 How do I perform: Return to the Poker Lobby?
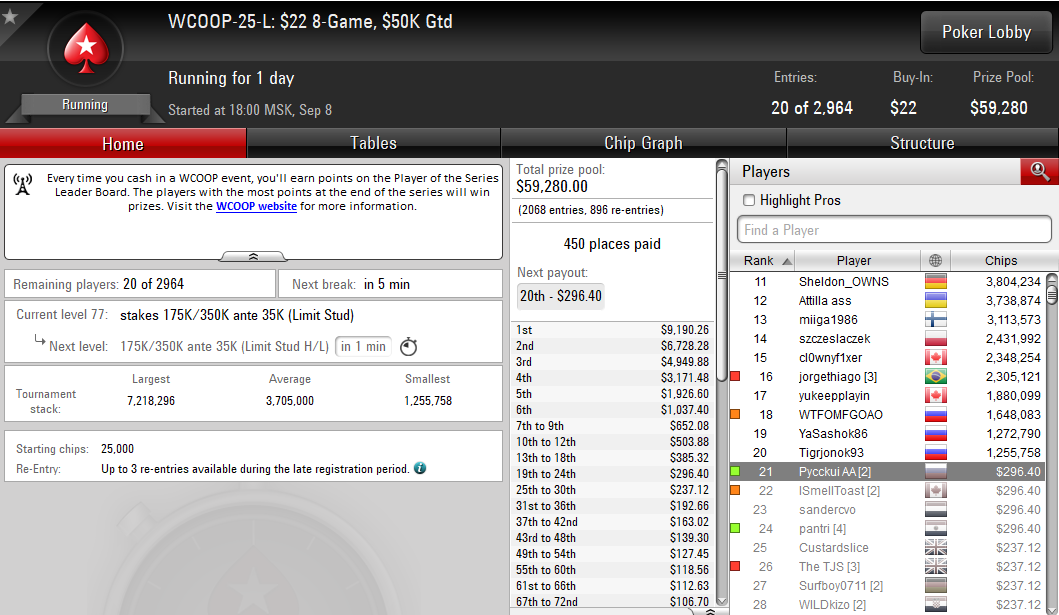pyautogui.click(x=986, y=32)
